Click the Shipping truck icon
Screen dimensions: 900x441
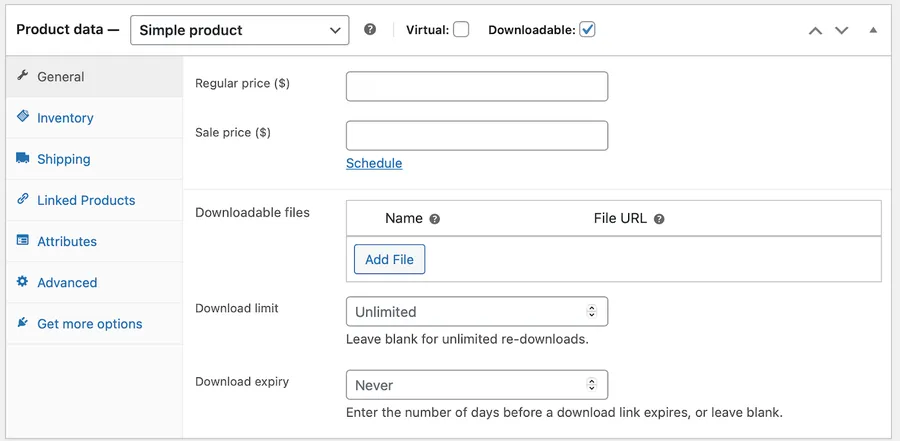(23, 158)
